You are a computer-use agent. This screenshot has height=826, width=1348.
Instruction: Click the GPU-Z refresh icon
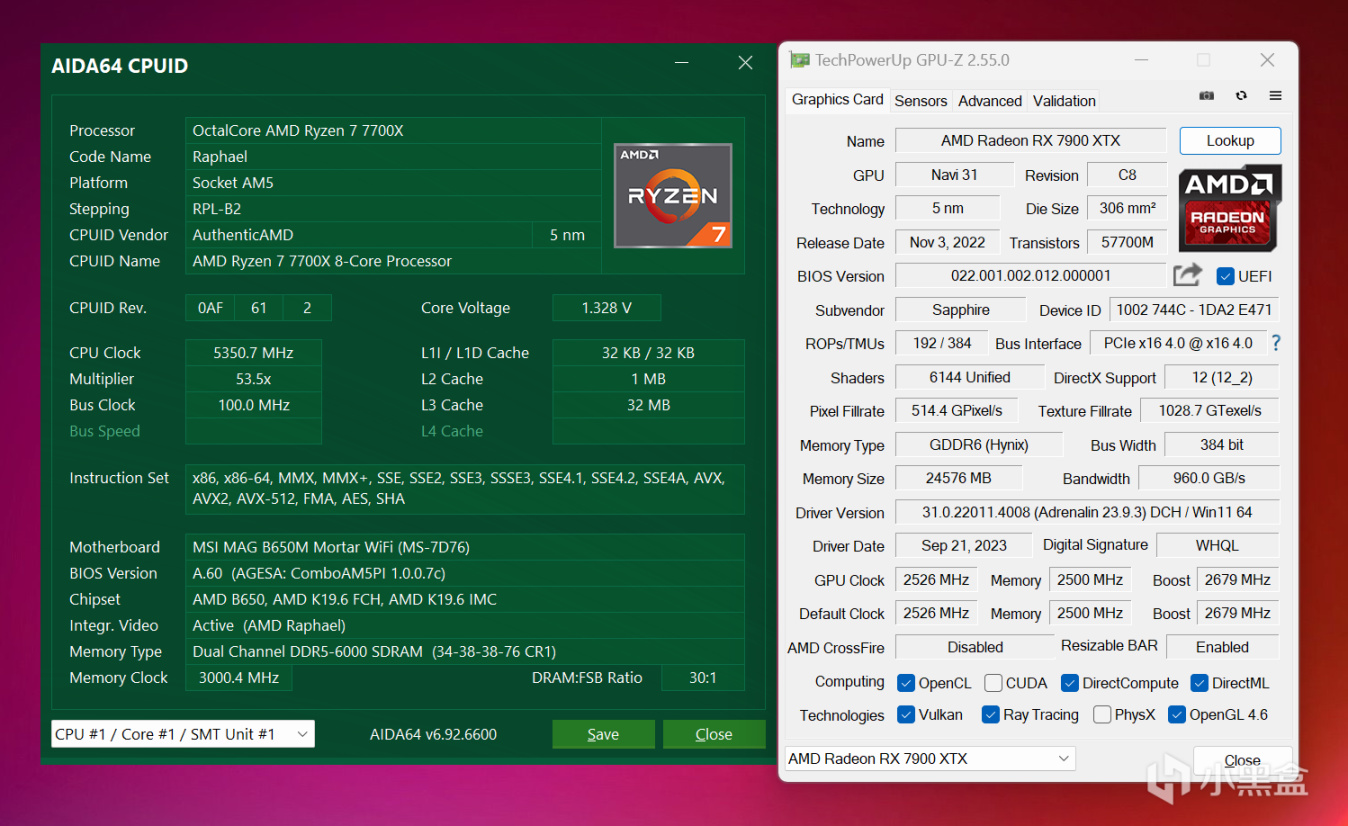(x=1241, y=96)
